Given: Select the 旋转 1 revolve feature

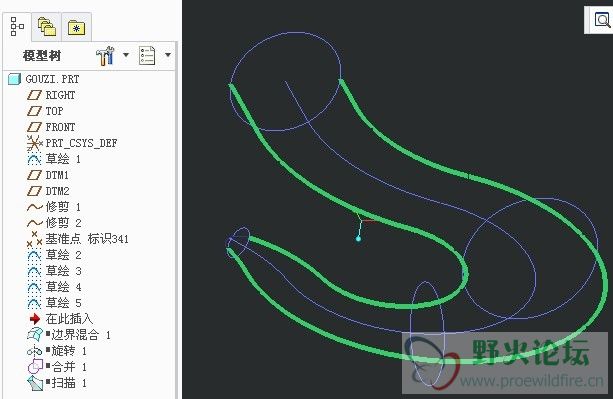Looking at the screenshot, I should 57,351.
